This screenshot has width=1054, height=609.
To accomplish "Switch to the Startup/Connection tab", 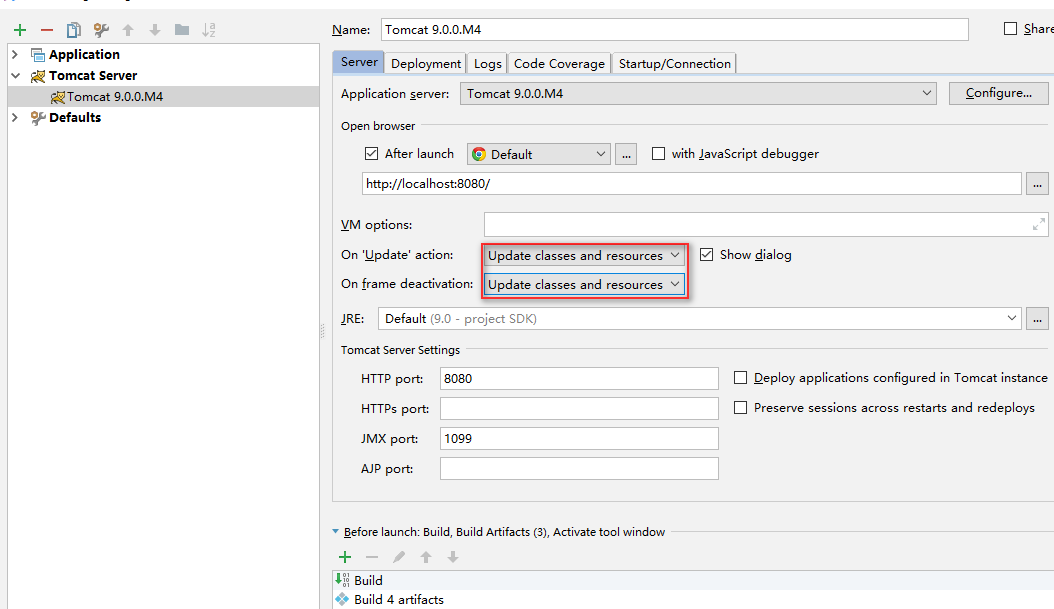I will click(x=674, y=64).
